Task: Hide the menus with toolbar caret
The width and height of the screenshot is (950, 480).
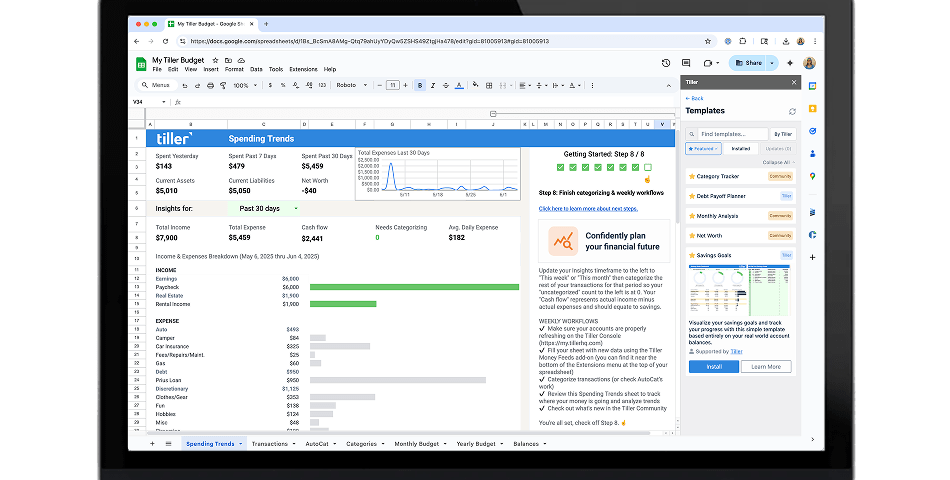Action: click(x=668, y=85)
